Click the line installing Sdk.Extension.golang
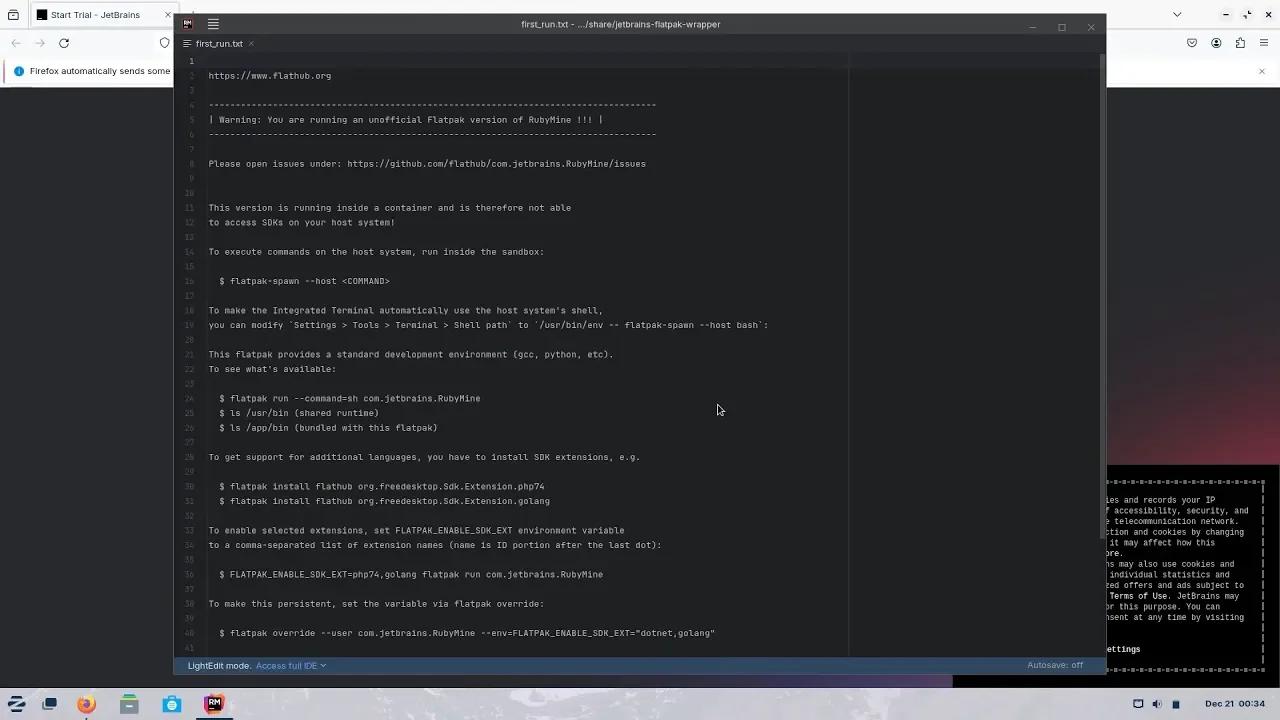Viewport: 1280px width, 720px height. pyautogui.click(x=384, y=501)
